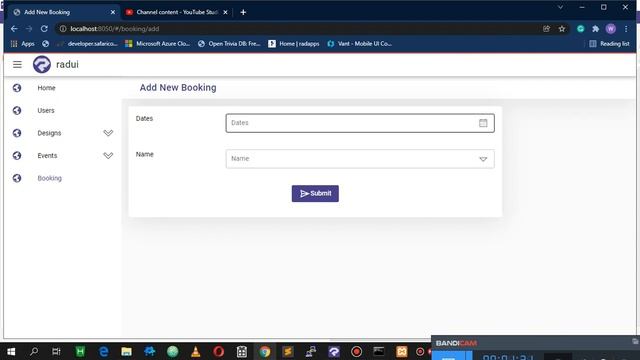Click the radui logo icon
The width and height of the screenshot is (640, 360).
42,64
